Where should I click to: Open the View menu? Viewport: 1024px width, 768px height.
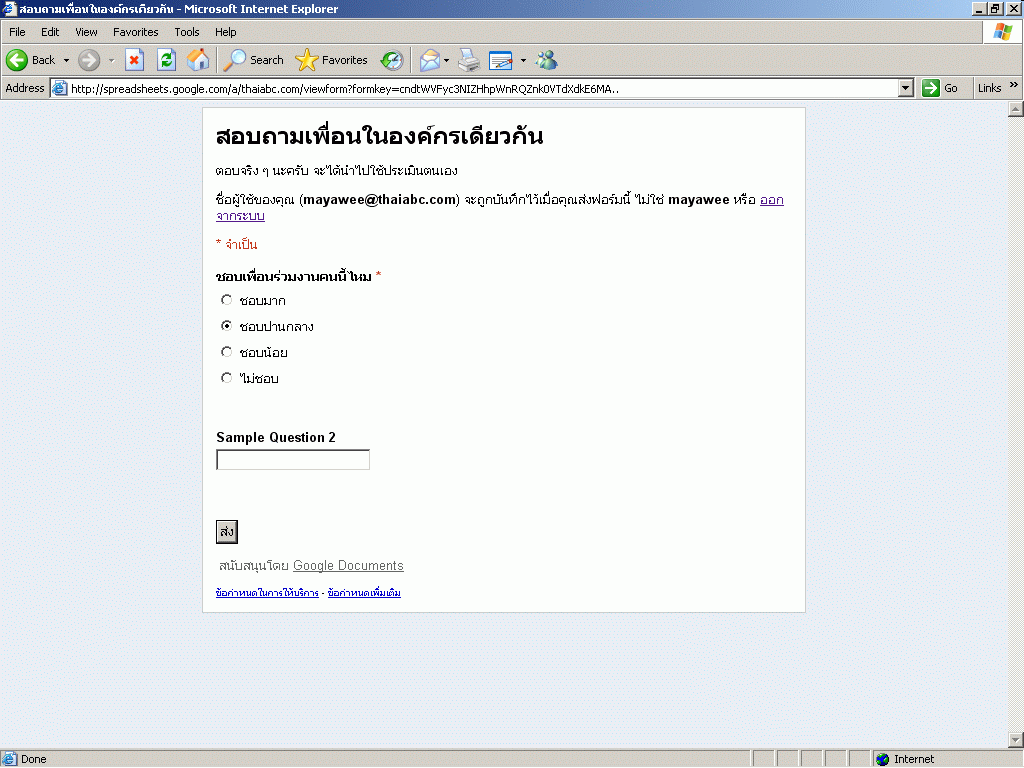click(x=86, y=32)
